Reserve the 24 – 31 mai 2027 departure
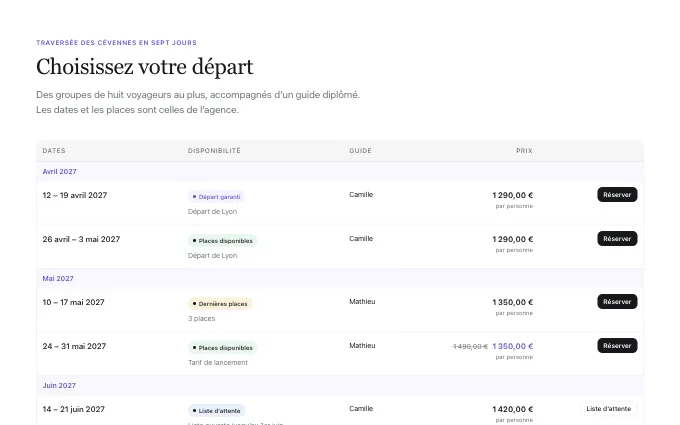The width and height of the screenshot is (680, 425). click(x=617, y=346)
